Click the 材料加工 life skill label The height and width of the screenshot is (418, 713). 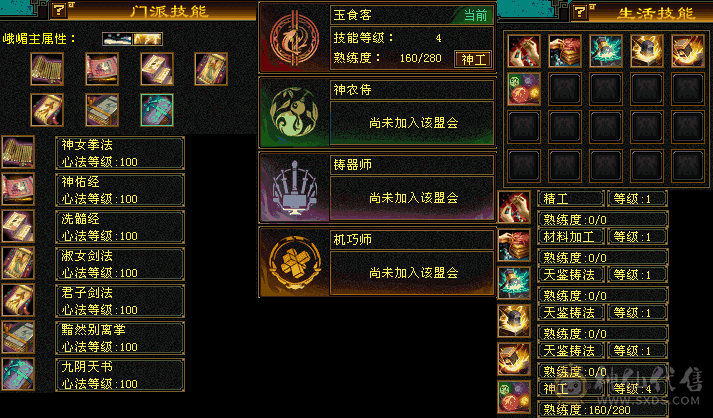[x=570, y=237]
